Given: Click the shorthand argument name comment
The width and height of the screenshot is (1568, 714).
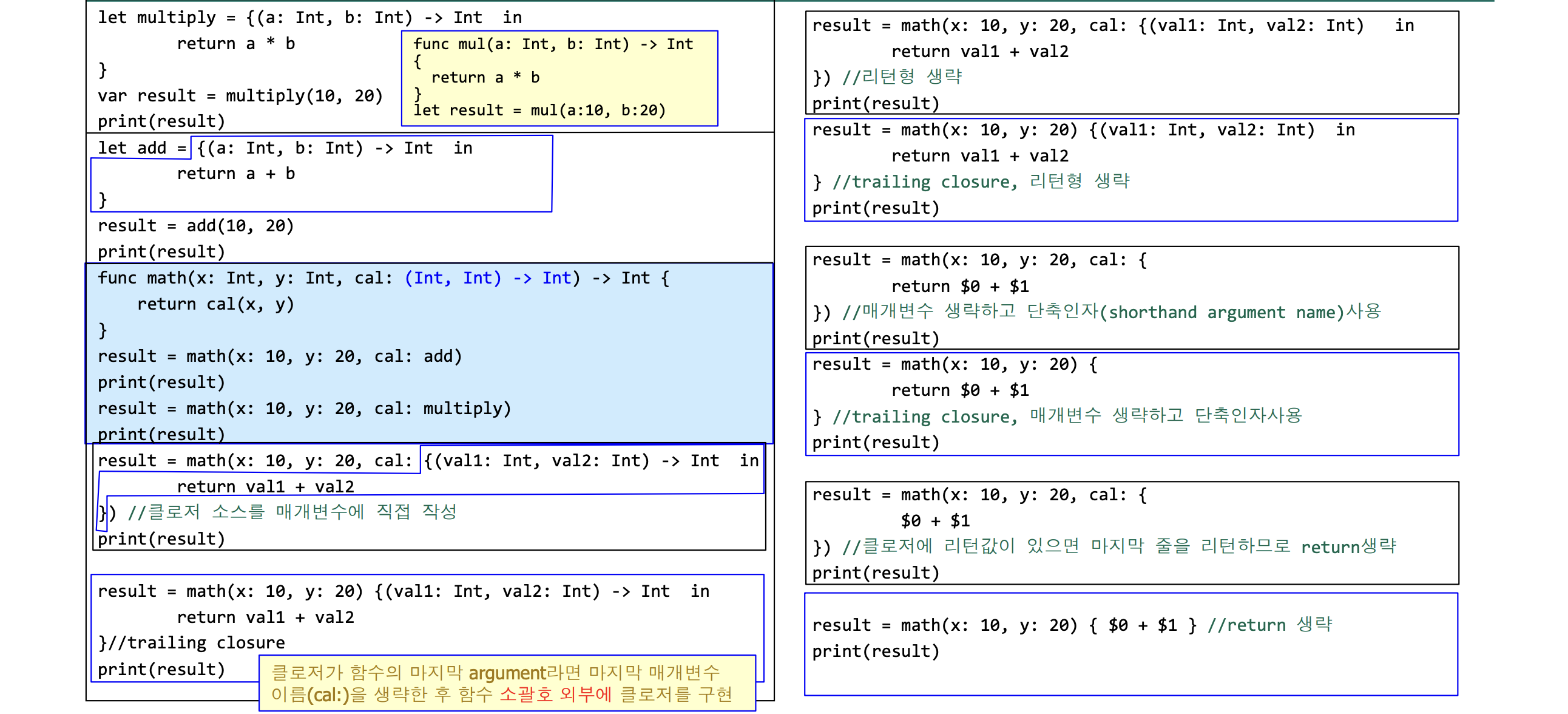Looking at the screenshot, I should [1111, 313].
